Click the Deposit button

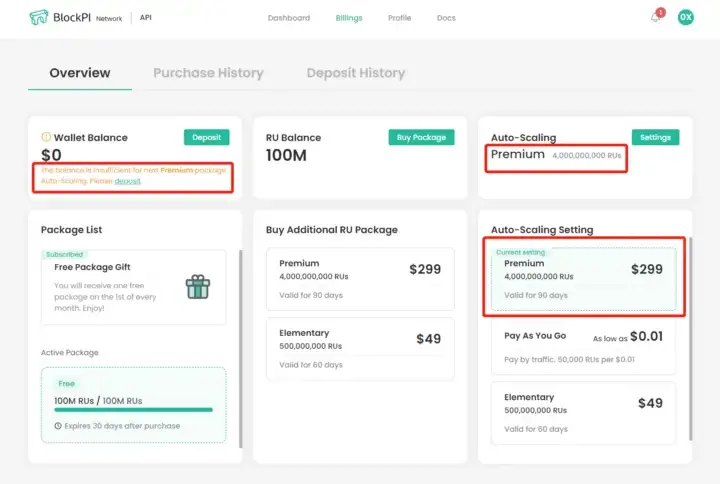click(207, 137)
